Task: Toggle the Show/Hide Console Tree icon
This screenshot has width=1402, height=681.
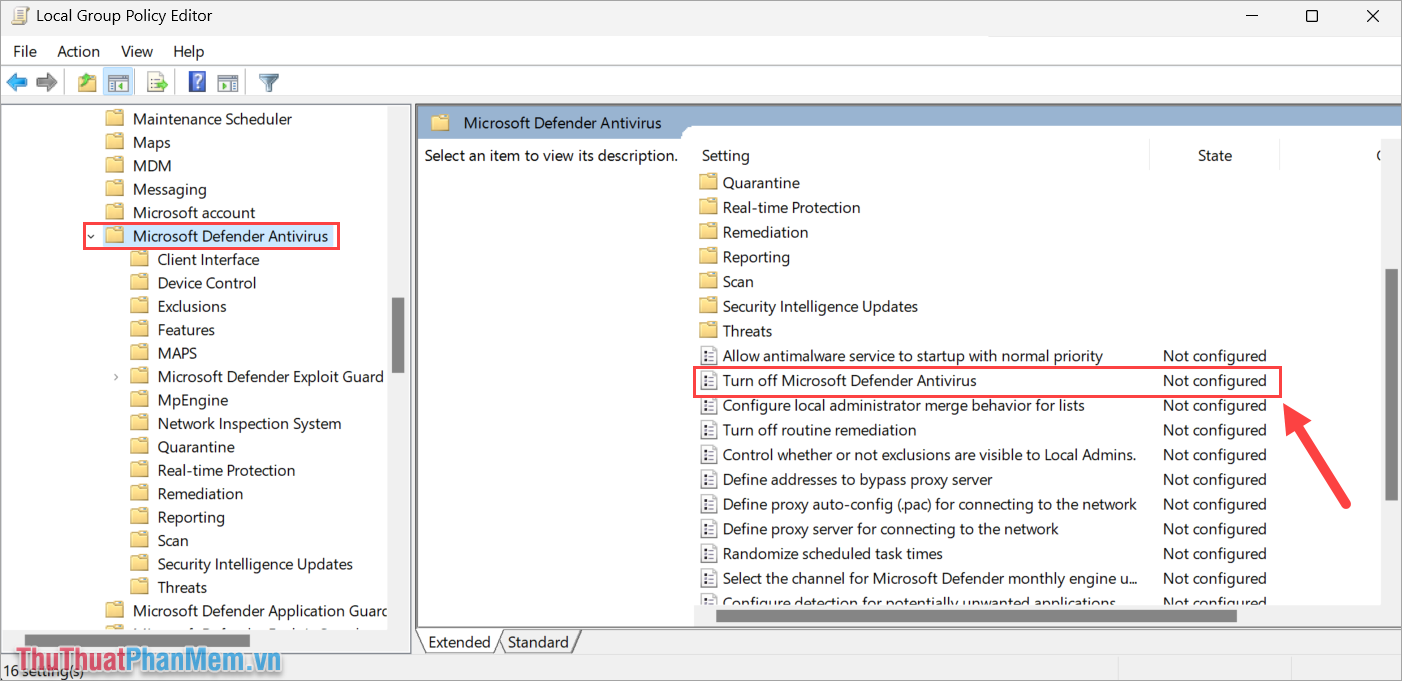Action: point(118,81)
